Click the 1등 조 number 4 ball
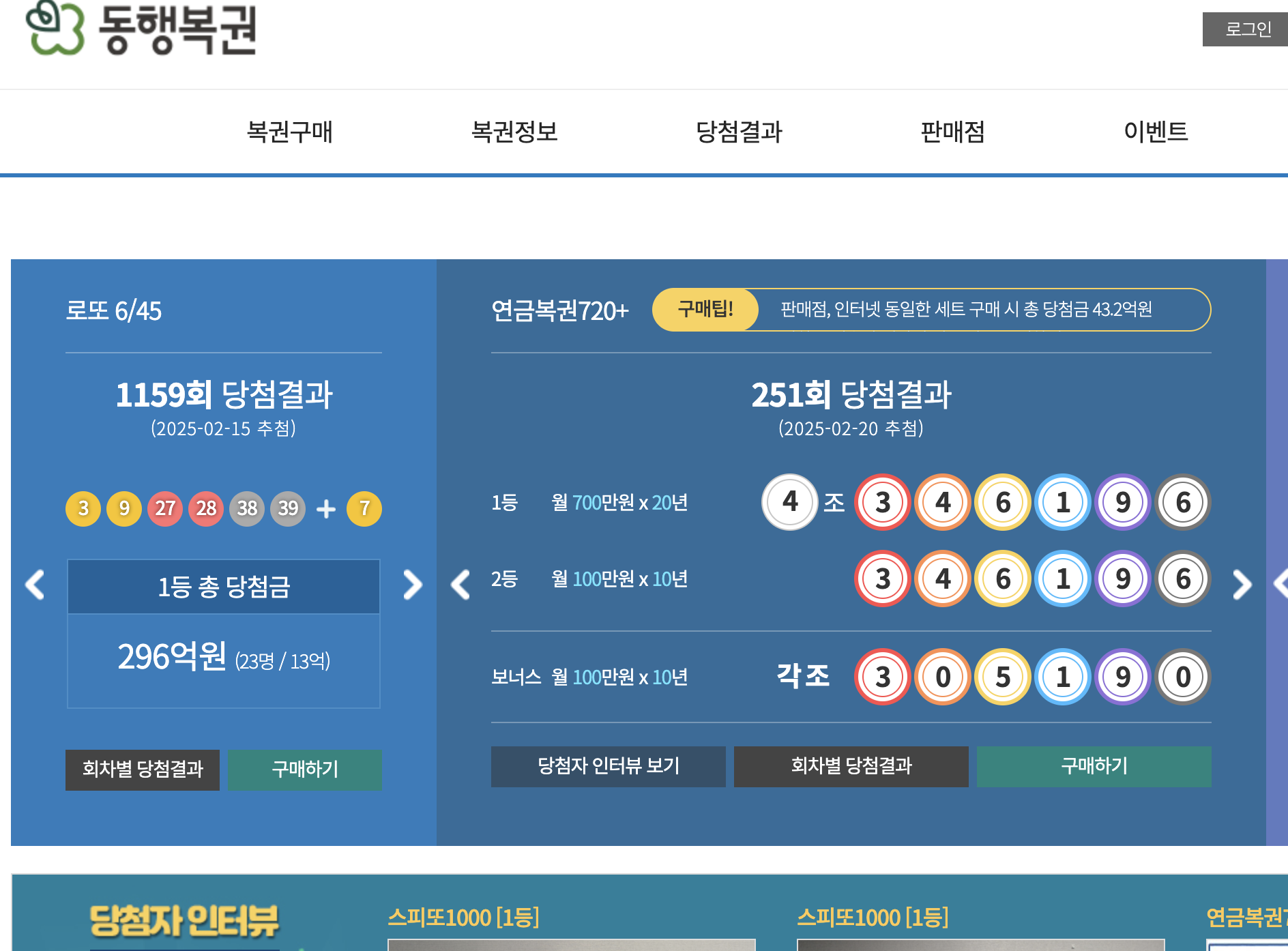Screen dimensions: 1288x951 790,502
